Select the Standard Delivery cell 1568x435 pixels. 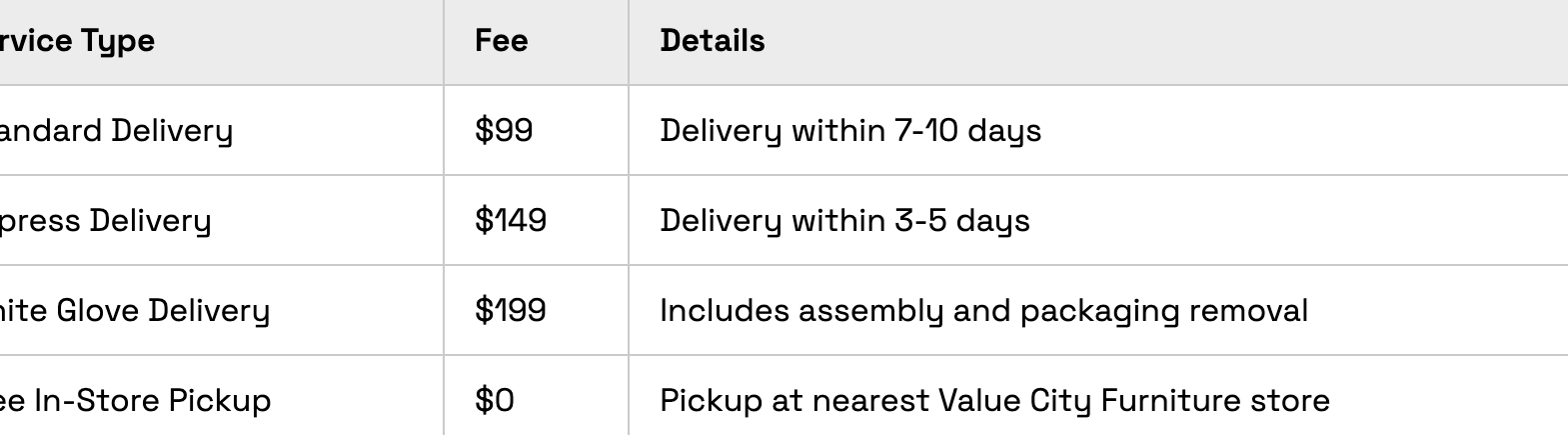116,131
